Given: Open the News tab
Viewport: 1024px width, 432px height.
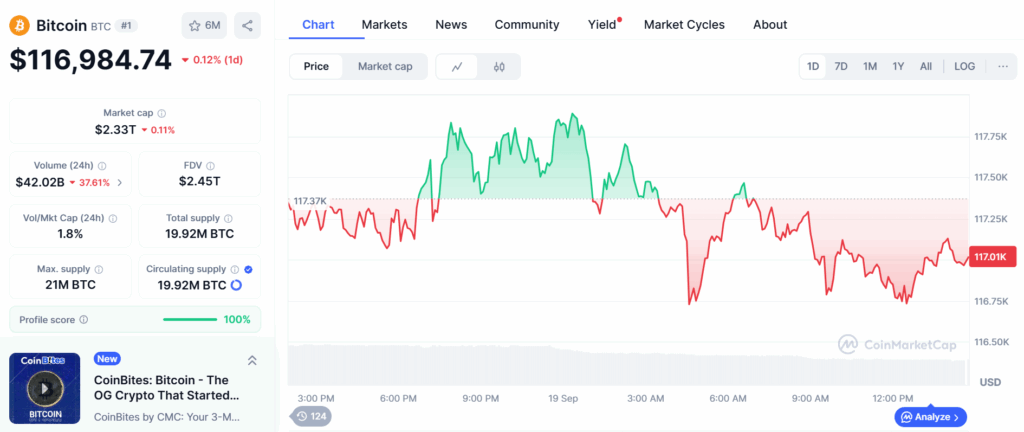Looking at the screenshot, I should pyautogui.click(x=451, y=25).
